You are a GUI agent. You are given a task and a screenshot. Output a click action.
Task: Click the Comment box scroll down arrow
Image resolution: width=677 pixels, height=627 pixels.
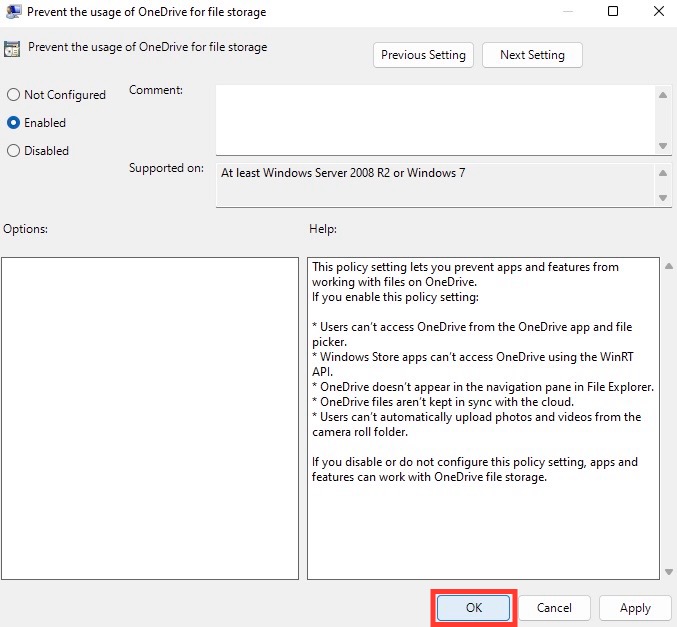[663, 146]
